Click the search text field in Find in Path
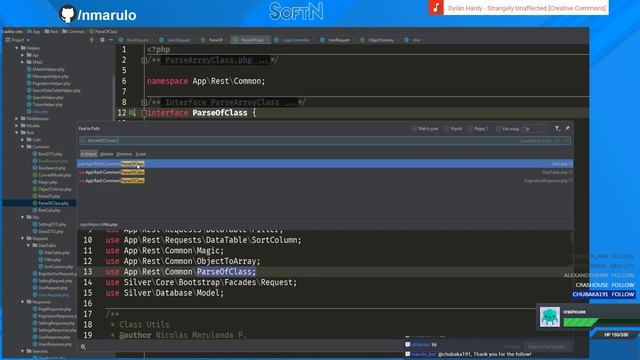This screenshot has width=640, height=360. coord(325,141)
